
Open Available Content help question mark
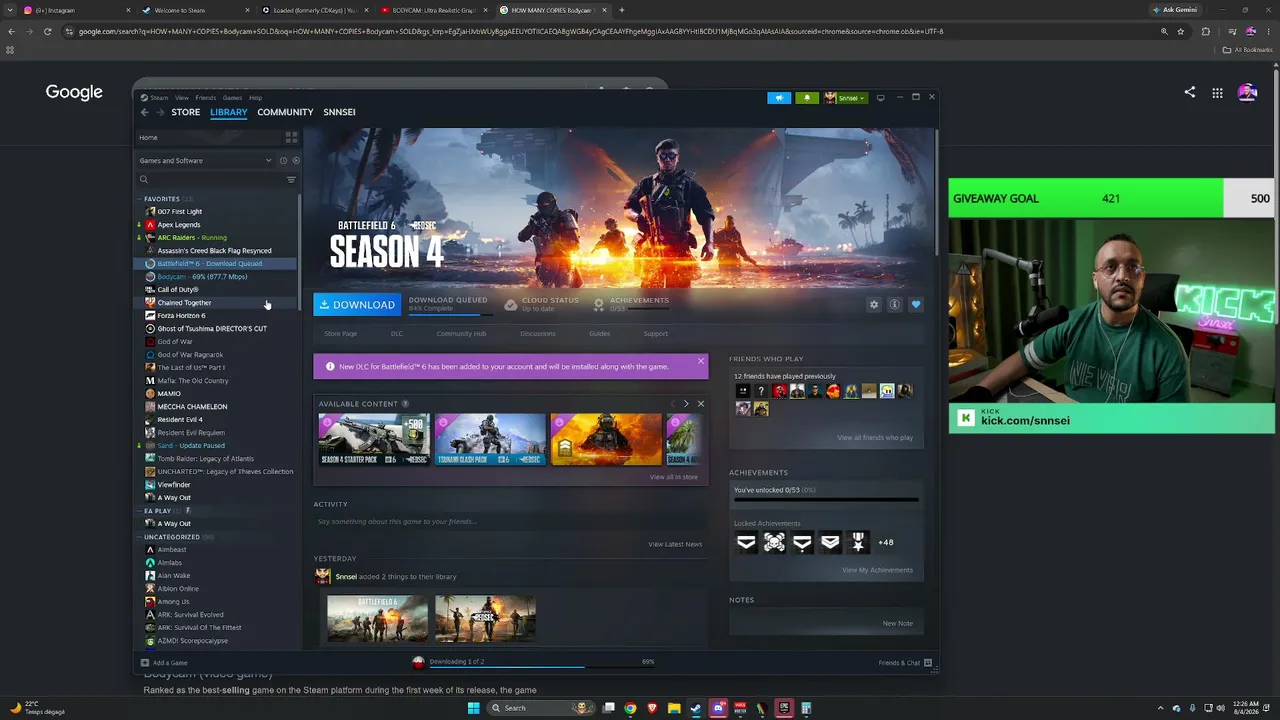click(x=405, y=404)
